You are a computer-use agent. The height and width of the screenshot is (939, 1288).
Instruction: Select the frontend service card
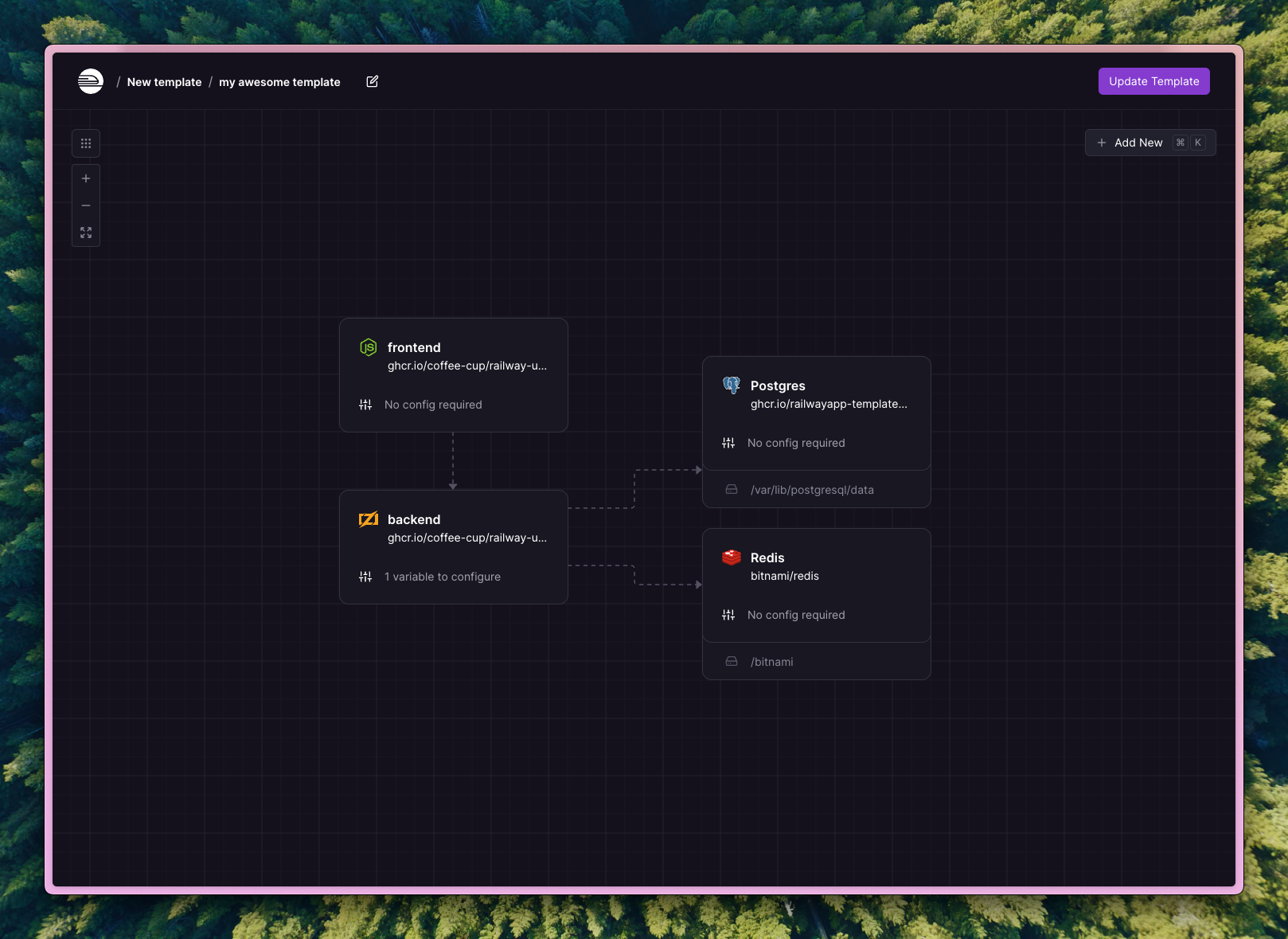tap(453, 374)
